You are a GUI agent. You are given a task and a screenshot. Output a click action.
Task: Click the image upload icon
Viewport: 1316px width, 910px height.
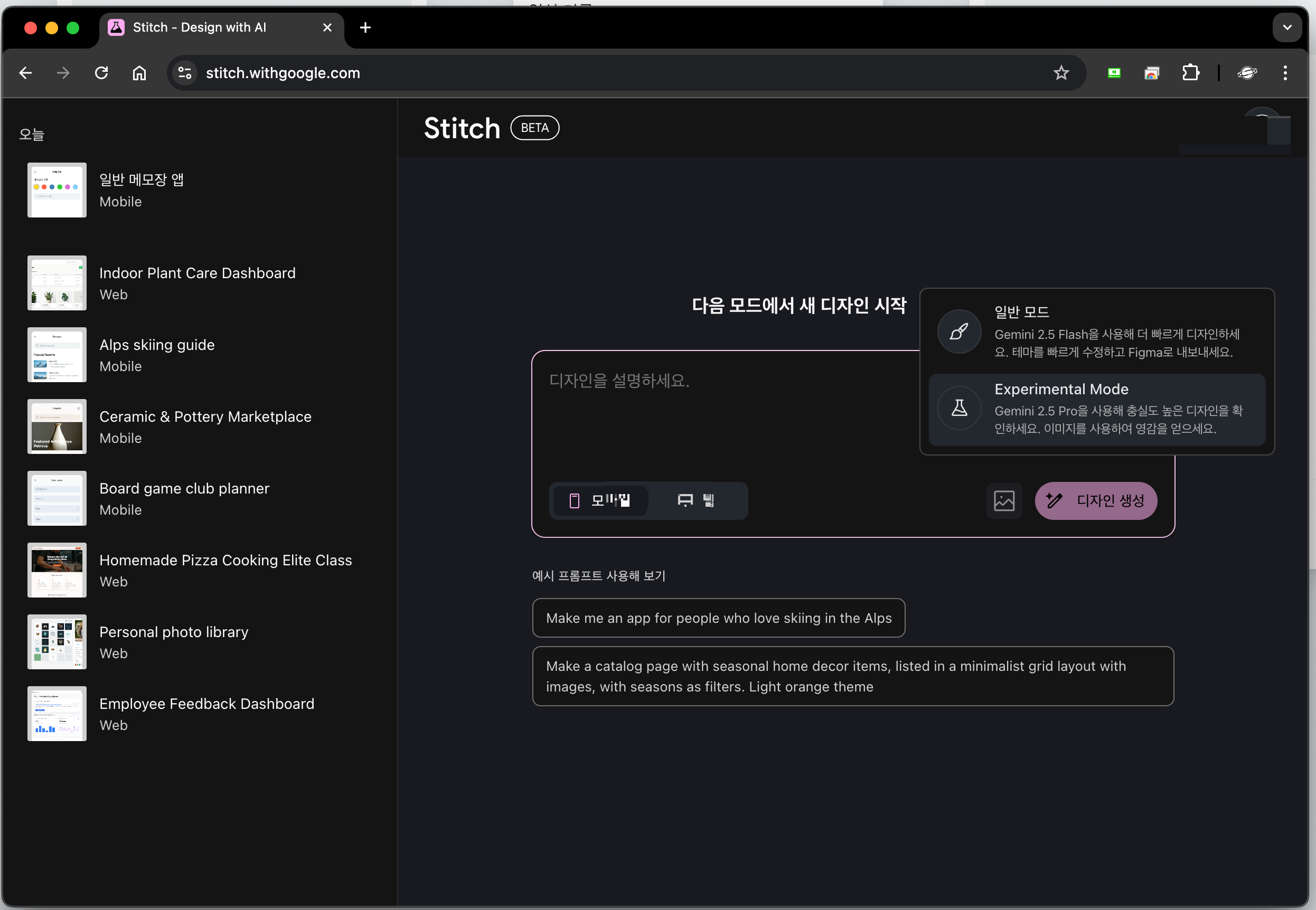click(1003, 500)
